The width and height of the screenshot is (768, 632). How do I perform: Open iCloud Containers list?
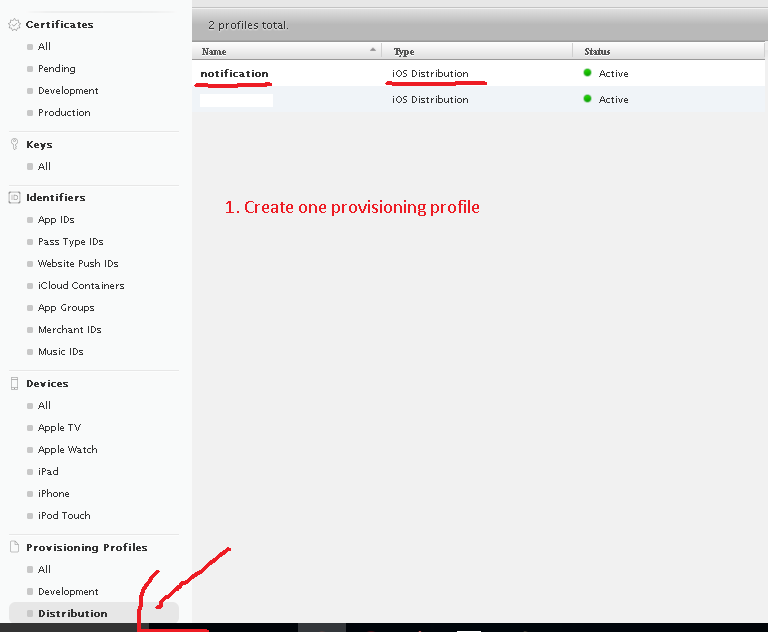coord(81,286)
